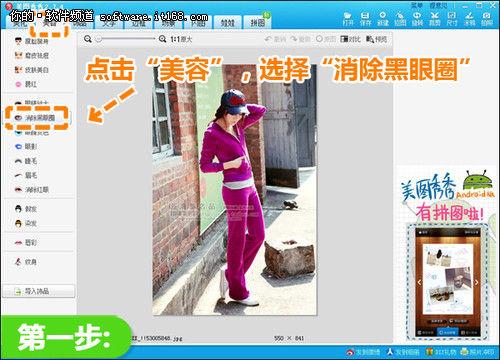Switch to the 边框 (border) tab
This screenshot has width=500, height=360.
139,23
